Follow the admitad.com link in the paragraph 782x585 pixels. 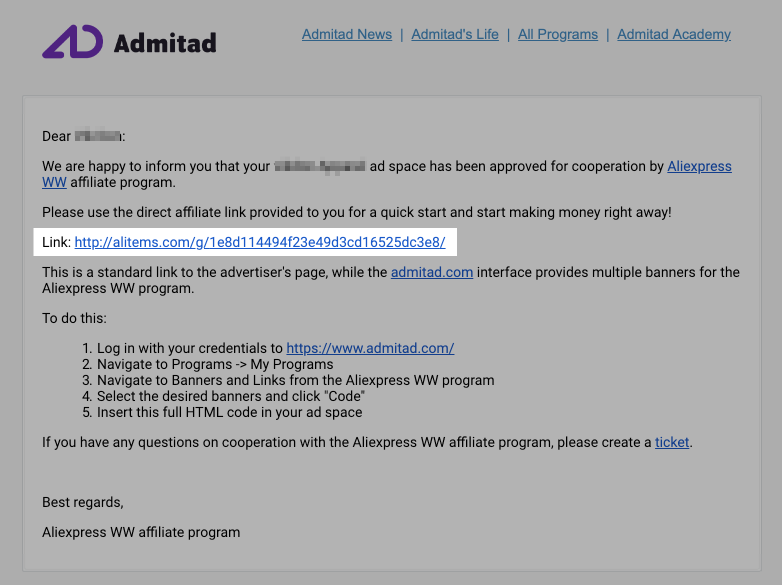point(432,272)
